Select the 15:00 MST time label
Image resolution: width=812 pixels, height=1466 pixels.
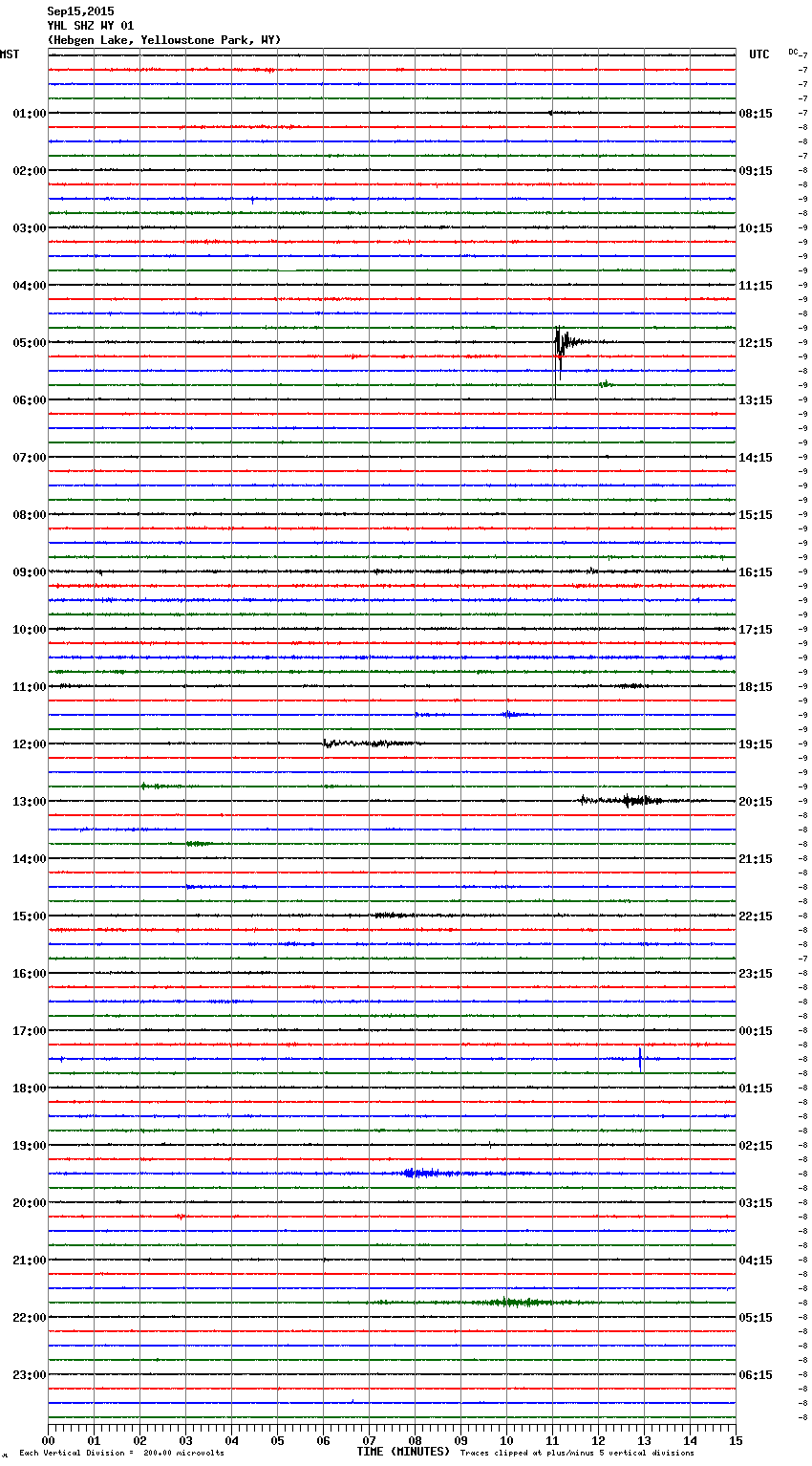pyautogui.click(x=30, y=916)
